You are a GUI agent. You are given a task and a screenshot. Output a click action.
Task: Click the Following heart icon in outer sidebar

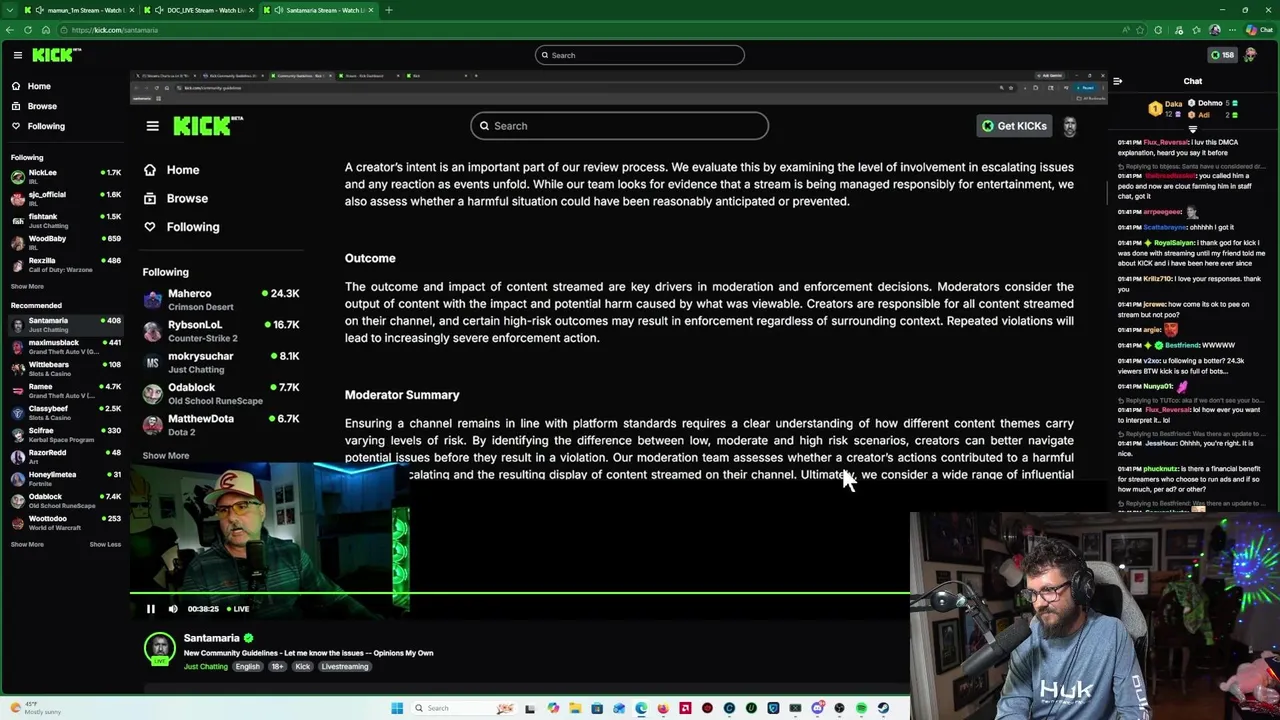point(16,126)
